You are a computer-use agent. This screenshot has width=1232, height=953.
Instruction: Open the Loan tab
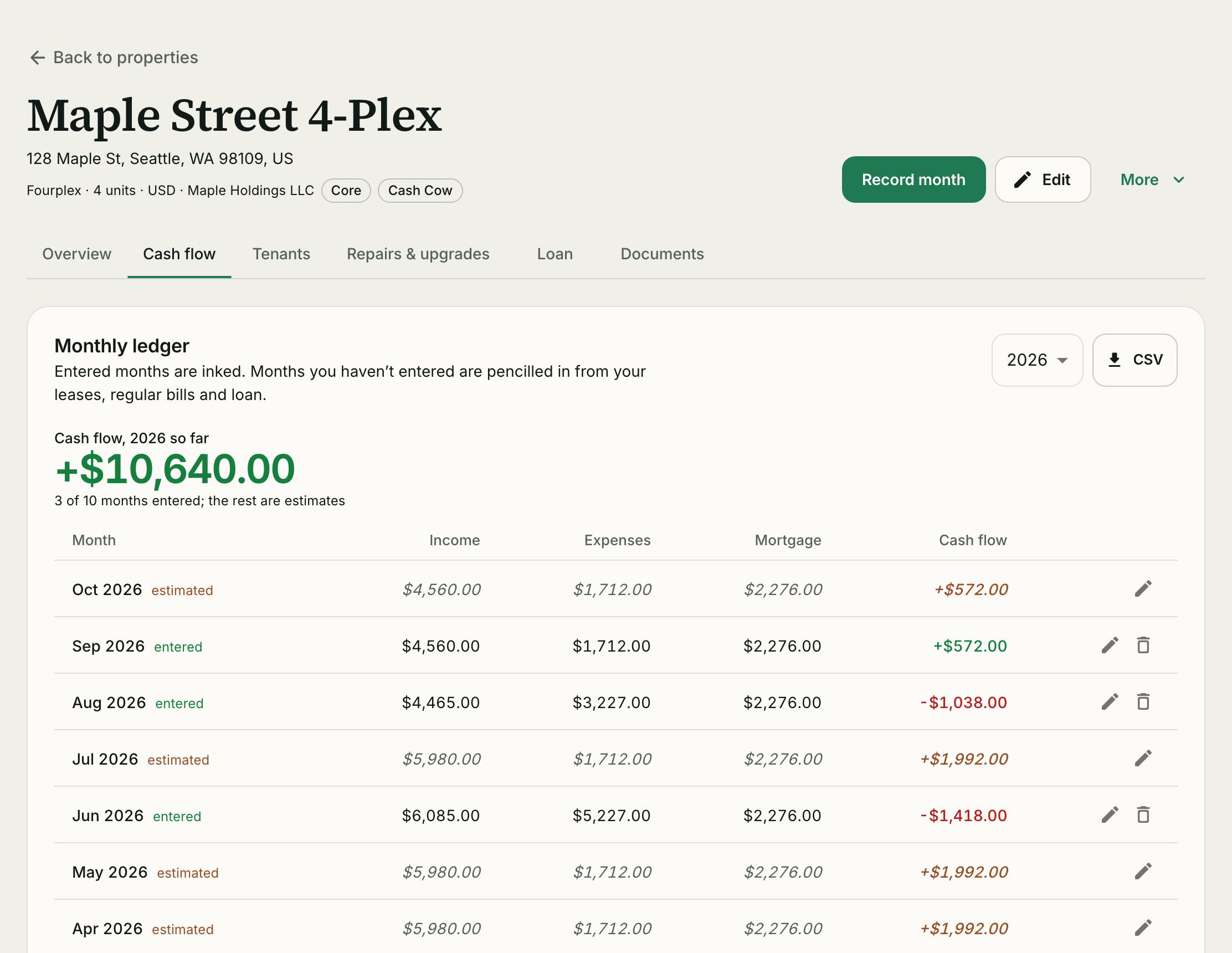point(555,254)
